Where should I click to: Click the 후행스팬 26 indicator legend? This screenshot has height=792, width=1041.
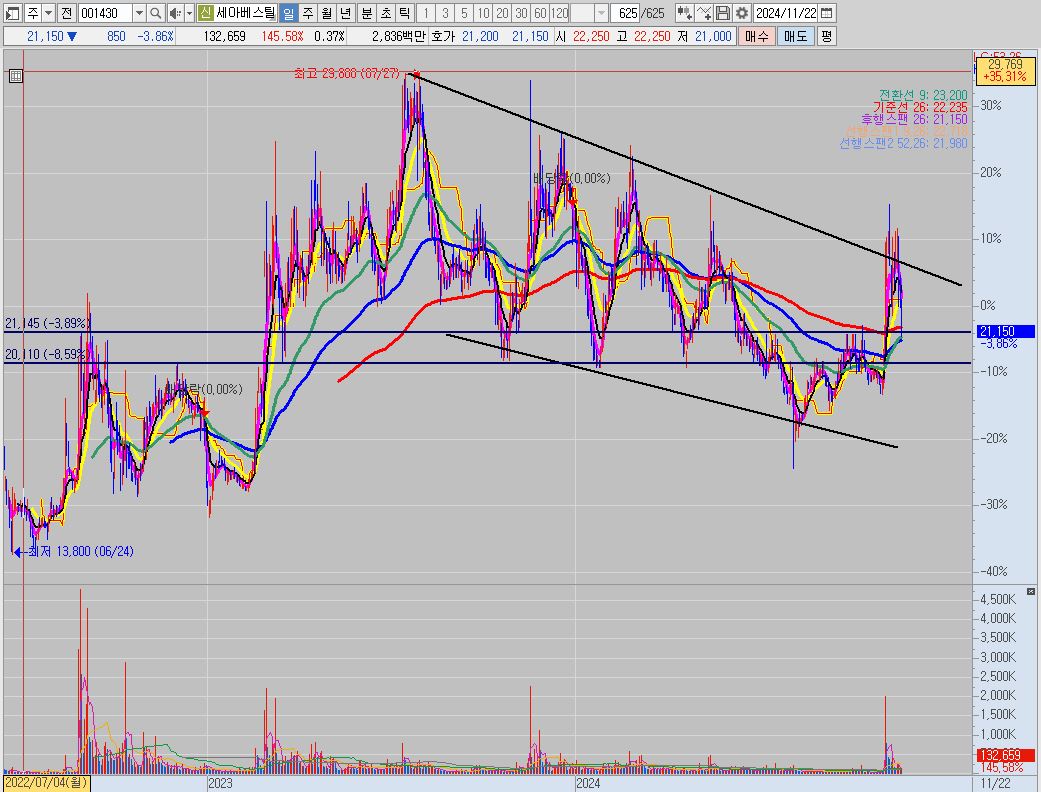pyautogui.click(x=914, y=119)
